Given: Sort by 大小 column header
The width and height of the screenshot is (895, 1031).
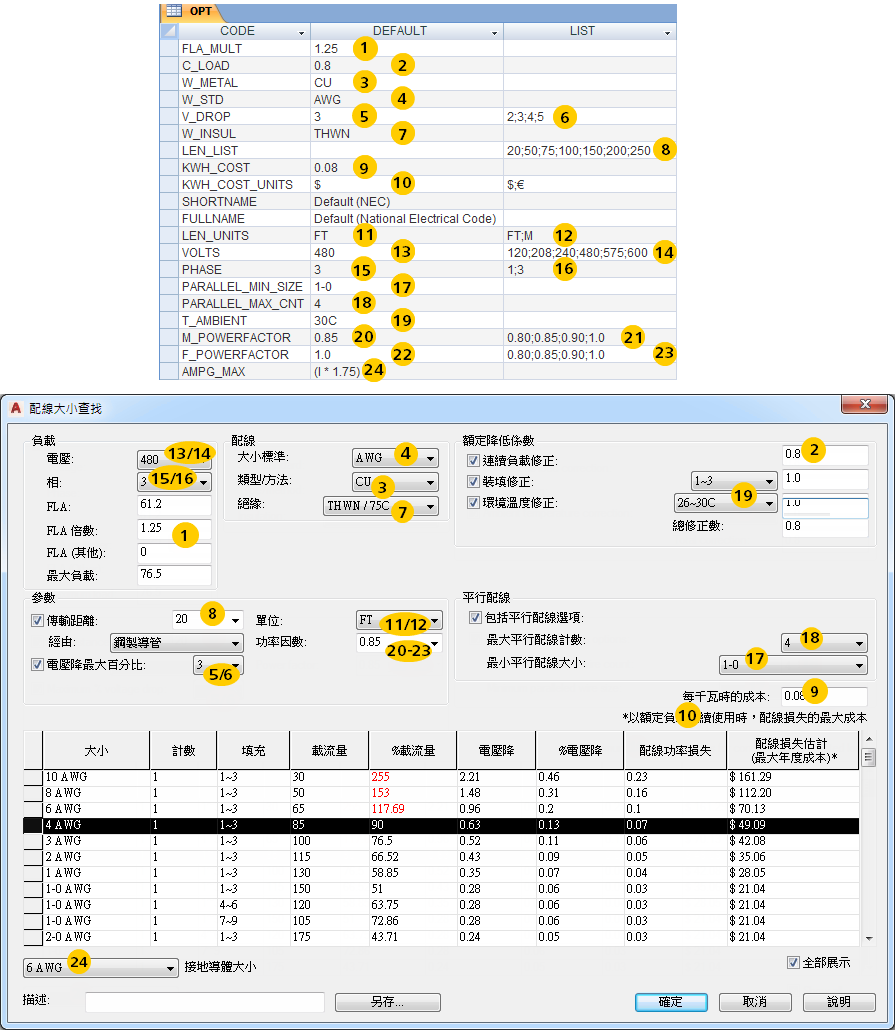Looking at the screenshot, I should (x=96, y=750).
